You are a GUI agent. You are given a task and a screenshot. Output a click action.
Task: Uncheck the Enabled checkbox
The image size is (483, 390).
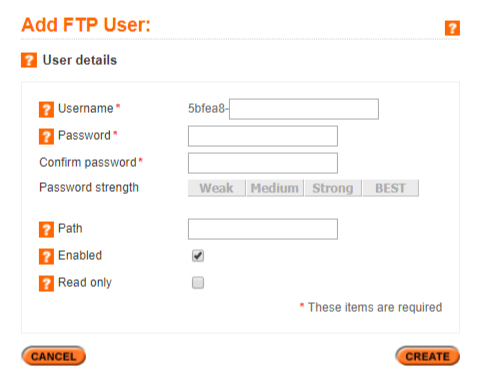coord(198,256)
